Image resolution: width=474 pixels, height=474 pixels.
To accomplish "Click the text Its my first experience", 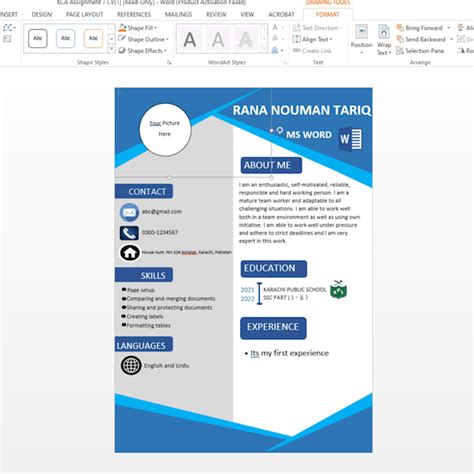I will tap(289, 353).
